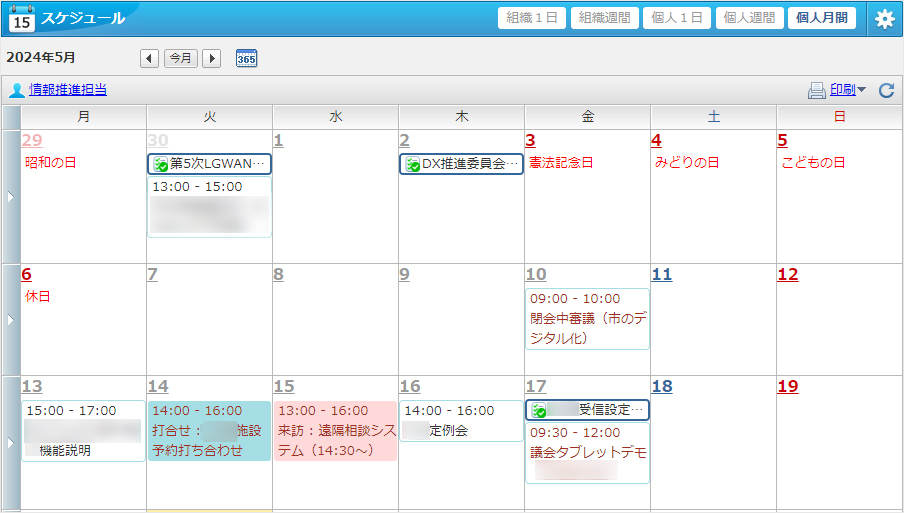Expand the first week row arrow
Screen dimensions: 904x513
(x=11, y=197)
